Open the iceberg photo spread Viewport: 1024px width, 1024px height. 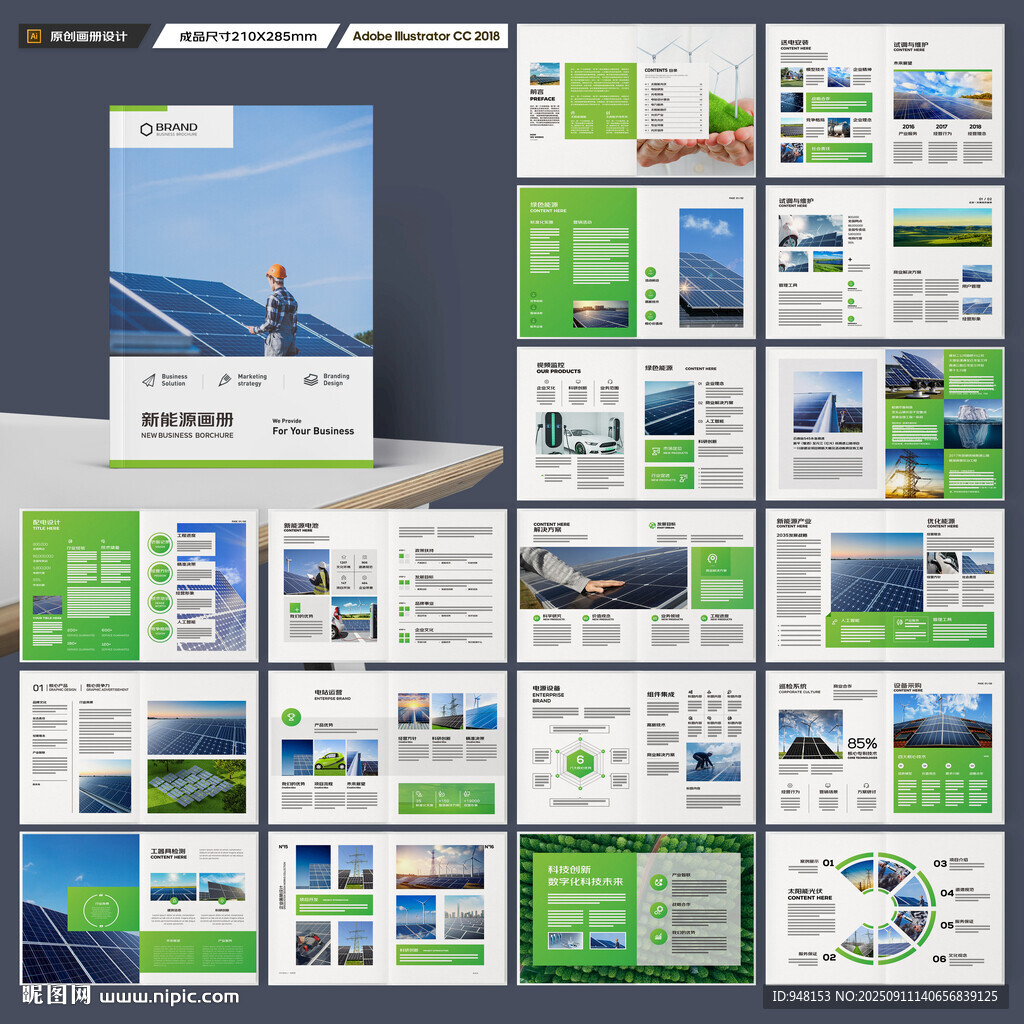pos(885,423)
